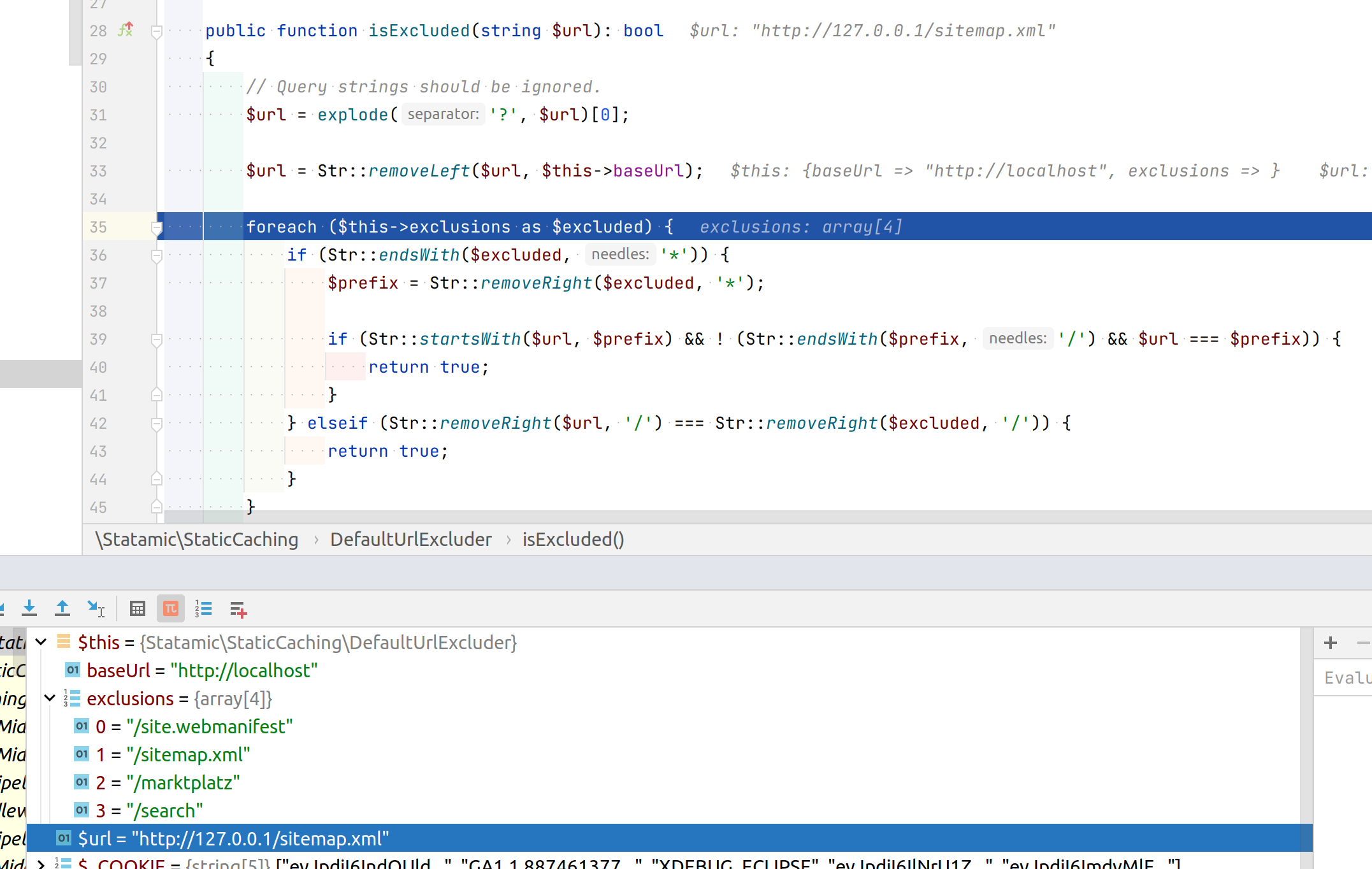
Task: Collapse the $this variable node
Action: [x=41, y=642]
